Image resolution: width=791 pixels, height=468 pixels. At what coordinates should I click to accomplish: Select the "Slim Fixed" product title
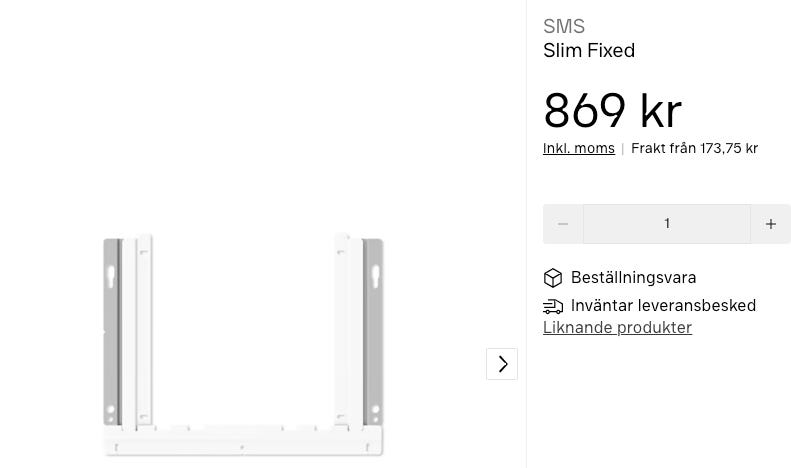click(589, 51)
